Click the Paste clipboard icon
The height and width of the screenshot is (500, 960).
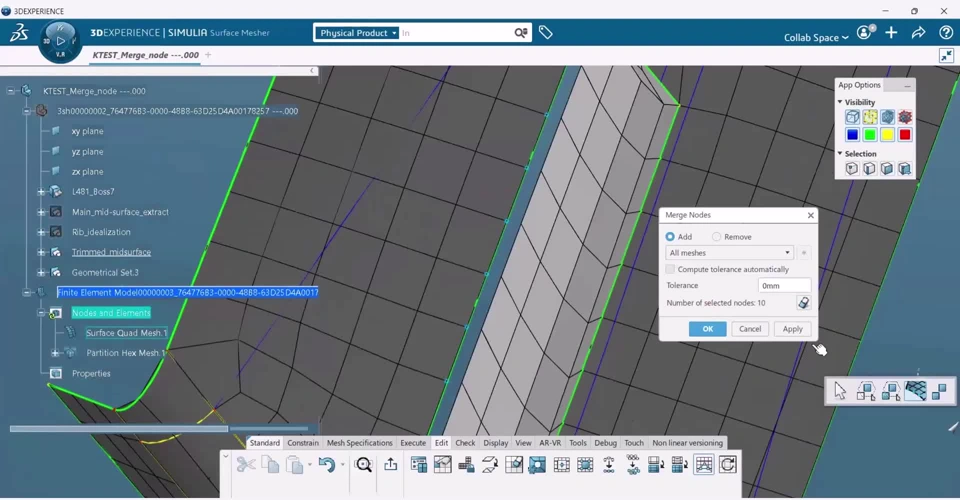(x=295, y=465)
